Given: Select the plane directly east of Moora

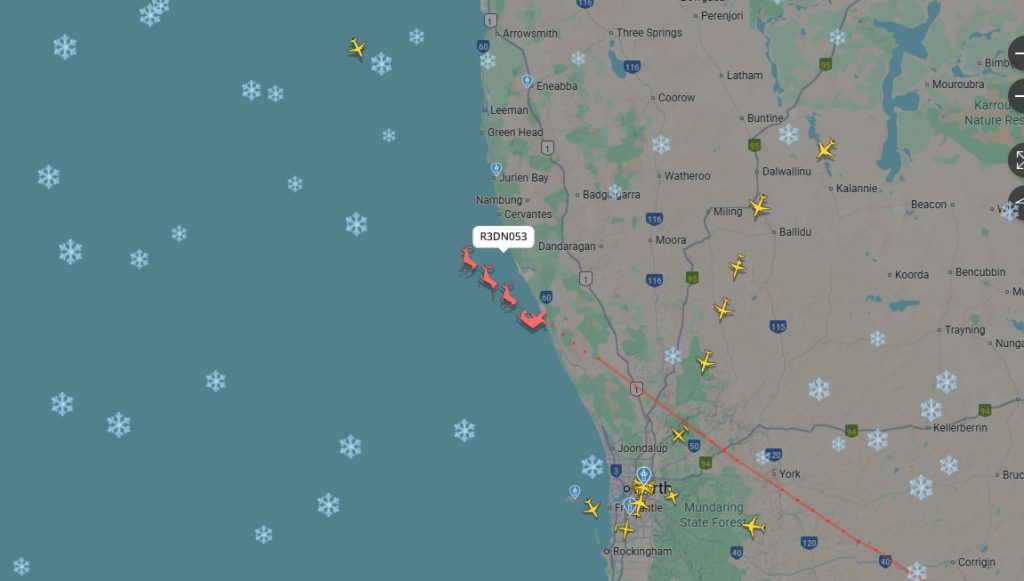Looking at the screenshot, I should click(x=738, y=266).
